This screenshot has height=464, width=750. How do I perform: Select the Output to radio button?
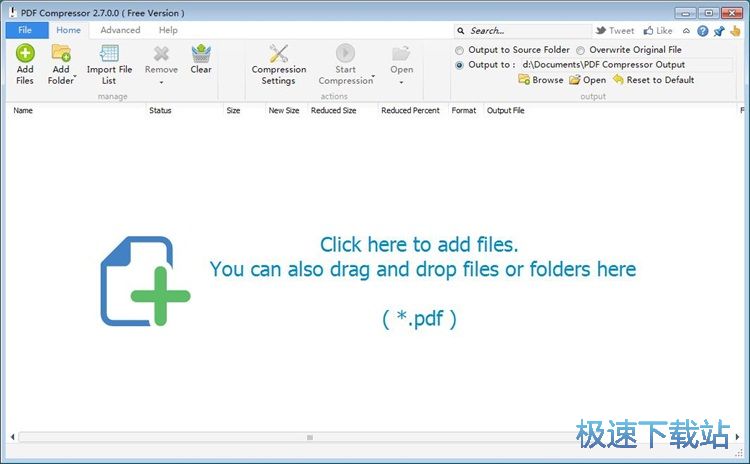(x=459, y=65)
